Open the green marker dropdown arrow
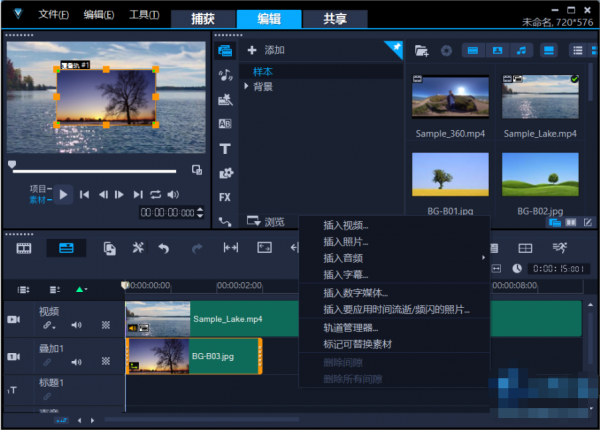 click(x=86, y=289)
